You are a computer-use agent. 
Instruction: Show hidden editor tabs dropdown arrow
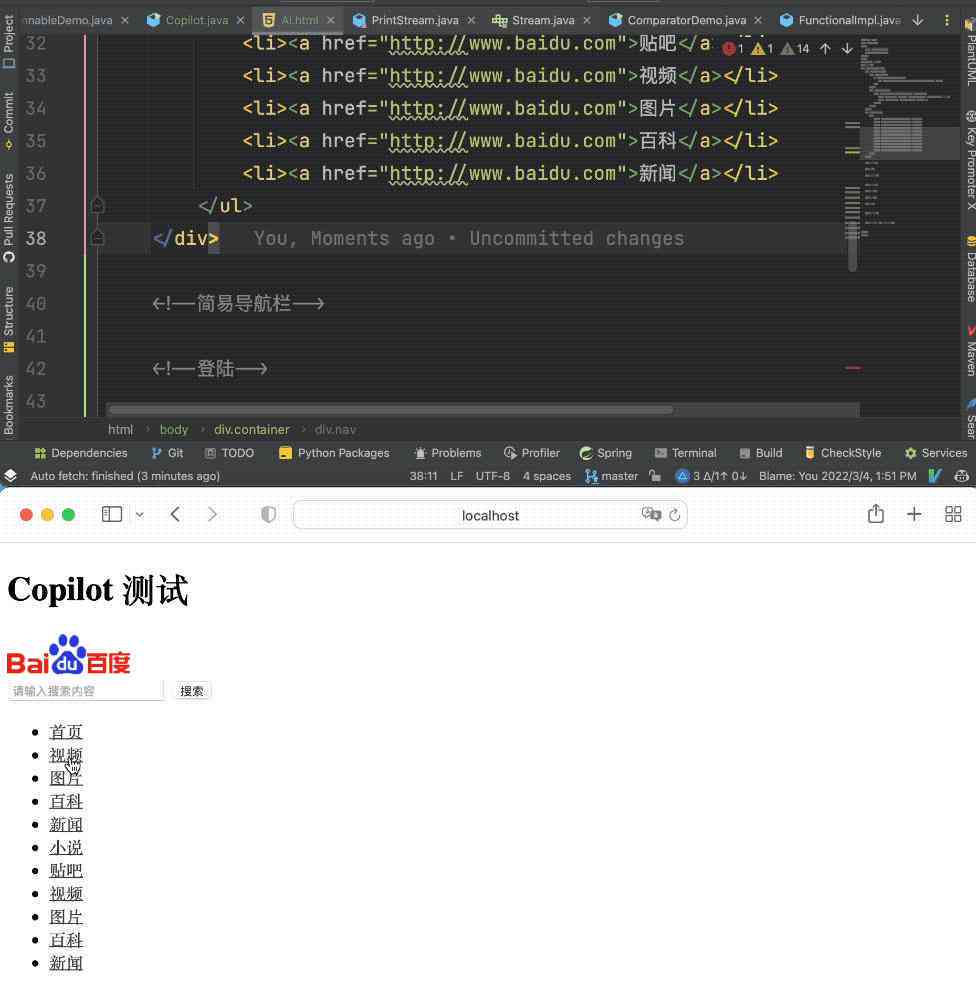(918, 20)
